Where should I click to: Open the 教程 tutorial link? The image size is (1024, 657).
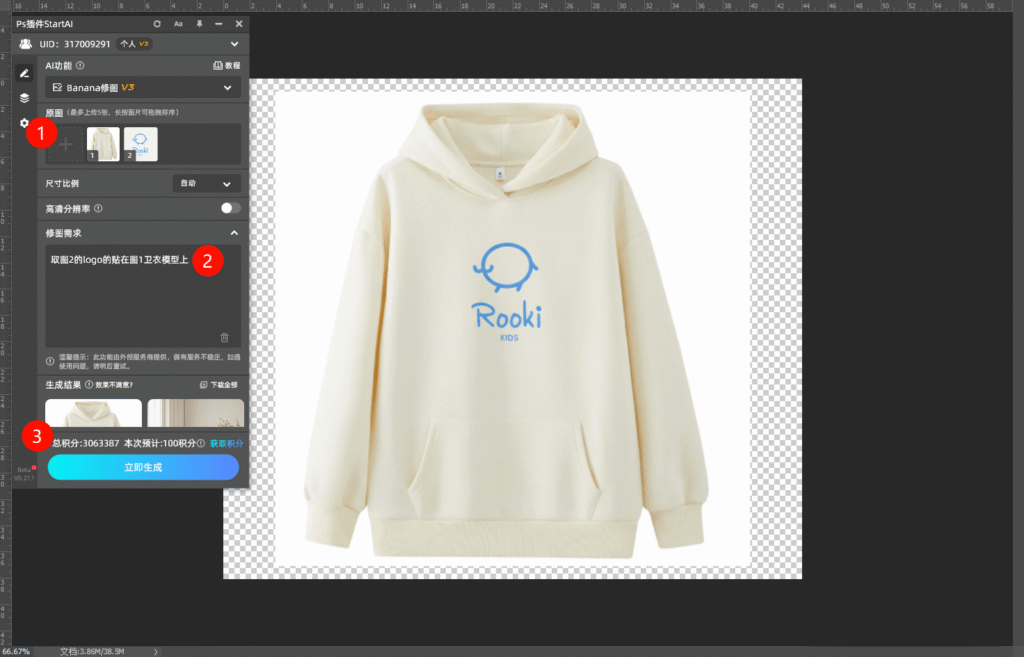tap(227, 65)
